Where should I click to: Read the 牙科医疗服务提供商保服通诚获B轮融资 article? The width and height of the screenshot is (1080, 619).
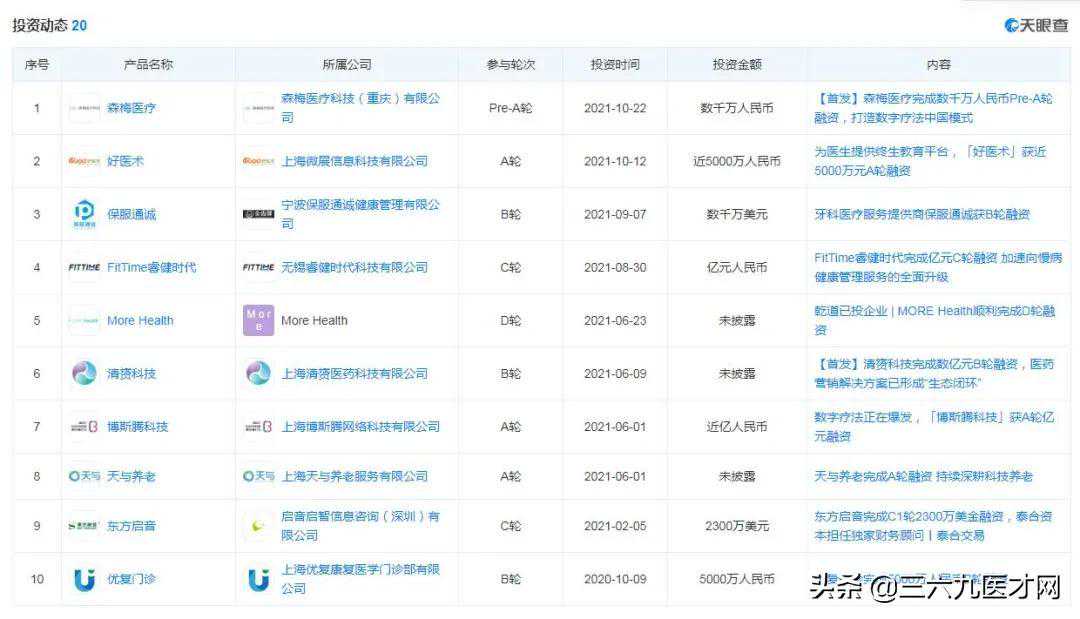922,214
